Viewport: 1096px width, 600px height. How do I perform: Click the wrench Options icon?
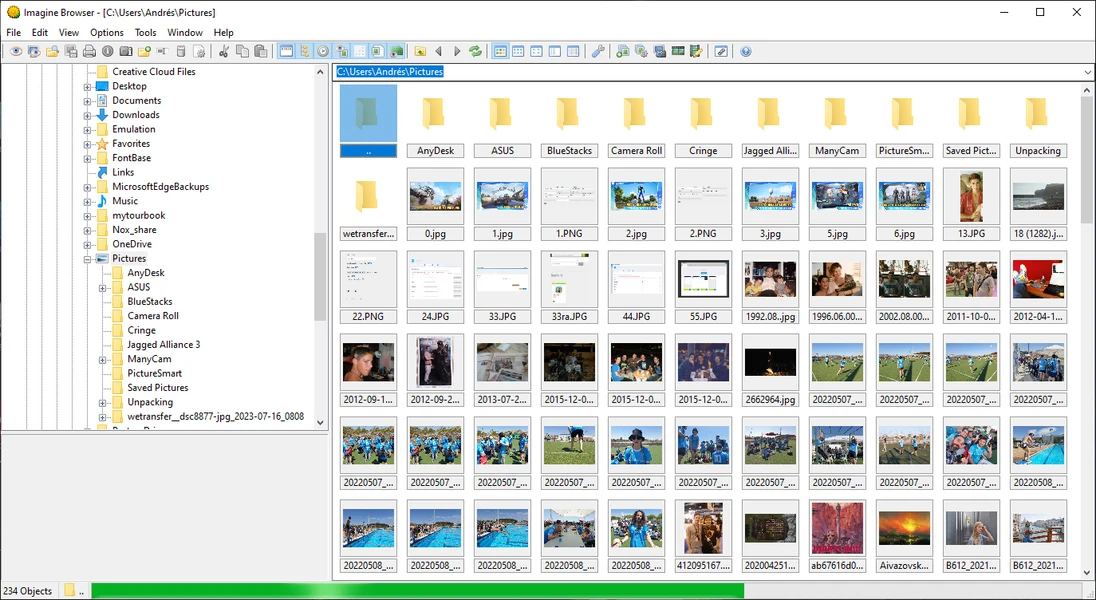point(598,51)
